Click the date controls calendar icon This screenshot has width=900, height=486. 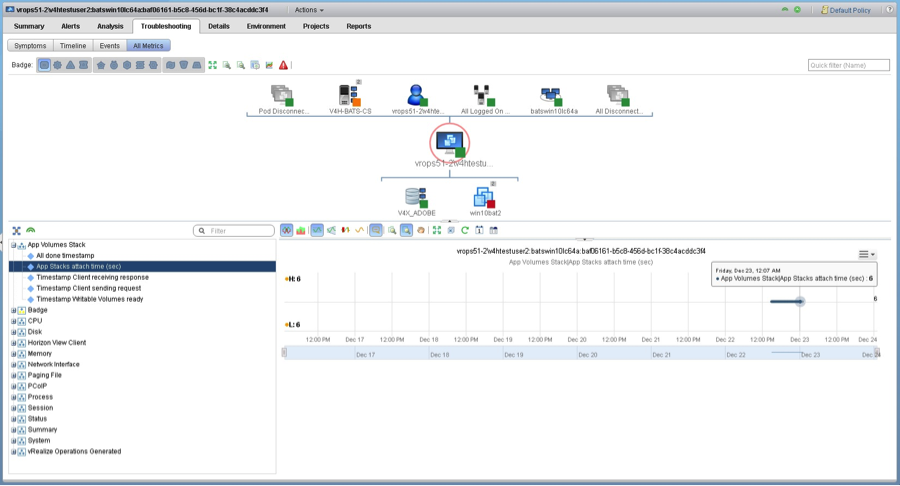(x=493, y=230)
